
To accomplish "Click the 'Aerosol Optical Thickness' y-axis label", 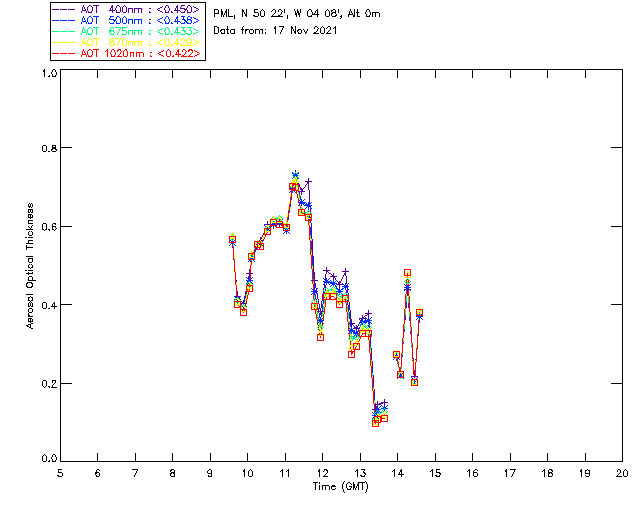I will [33, 265].
